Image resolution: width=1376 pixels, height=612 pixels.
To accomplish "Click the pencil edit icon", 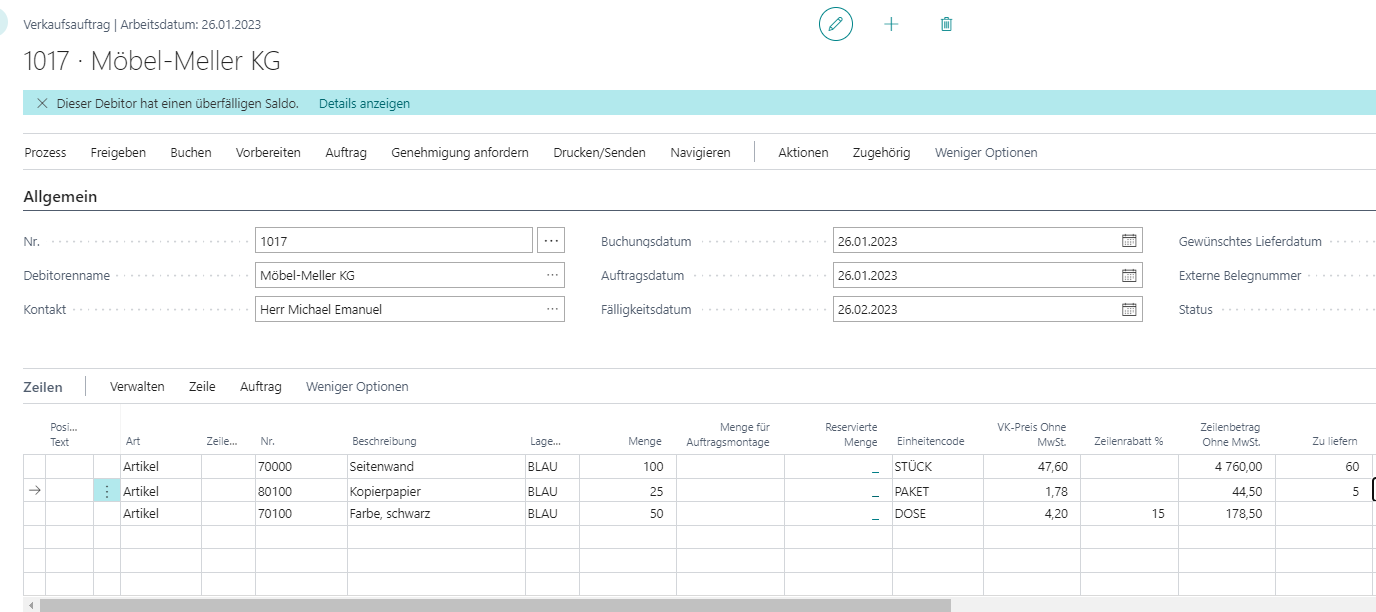I will tap(835, 24).
